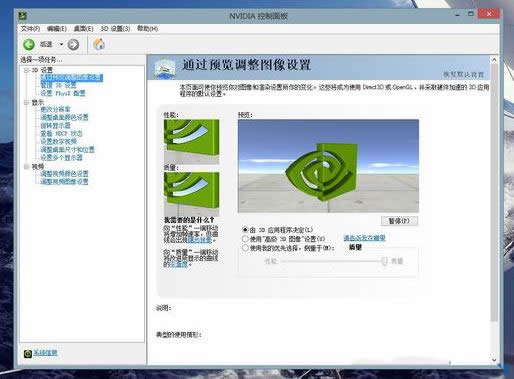The image size is (514, 379).
Task: Open the 编辑(E) menu
Action: tap(57, 29)
